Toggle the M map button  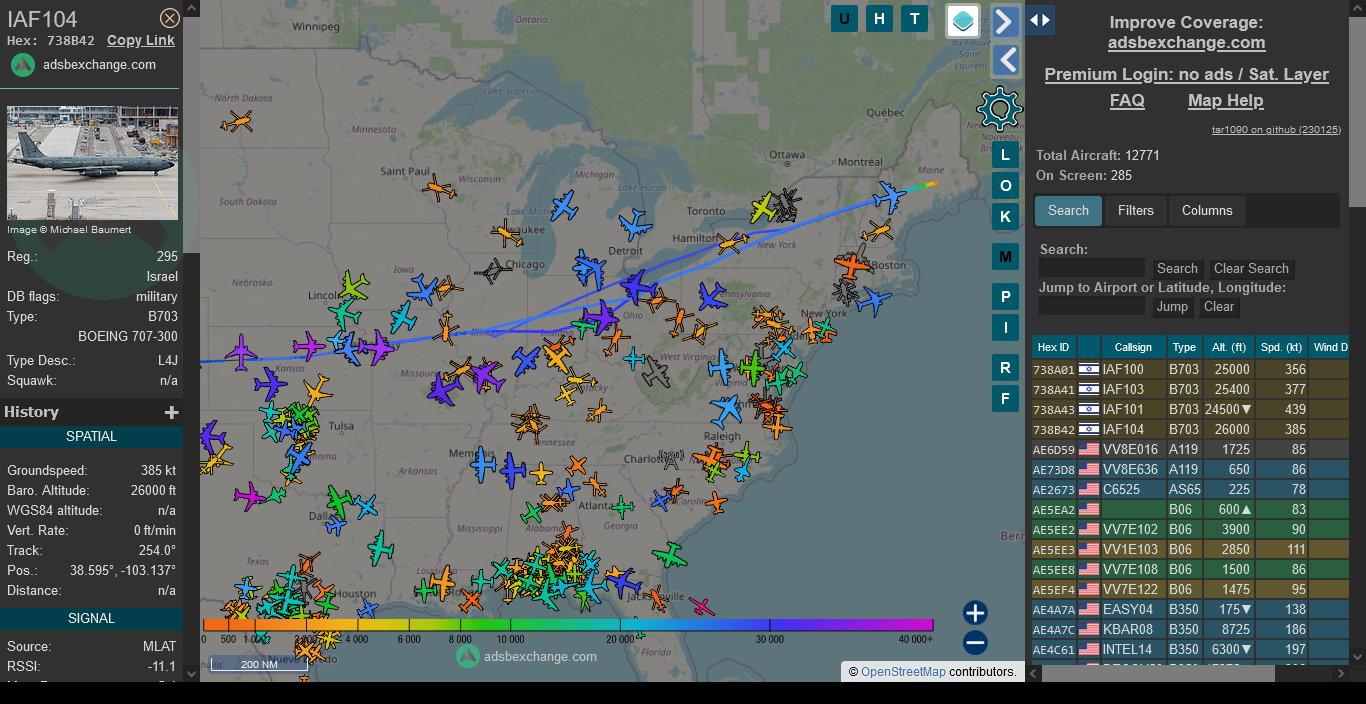(1005, 256)
